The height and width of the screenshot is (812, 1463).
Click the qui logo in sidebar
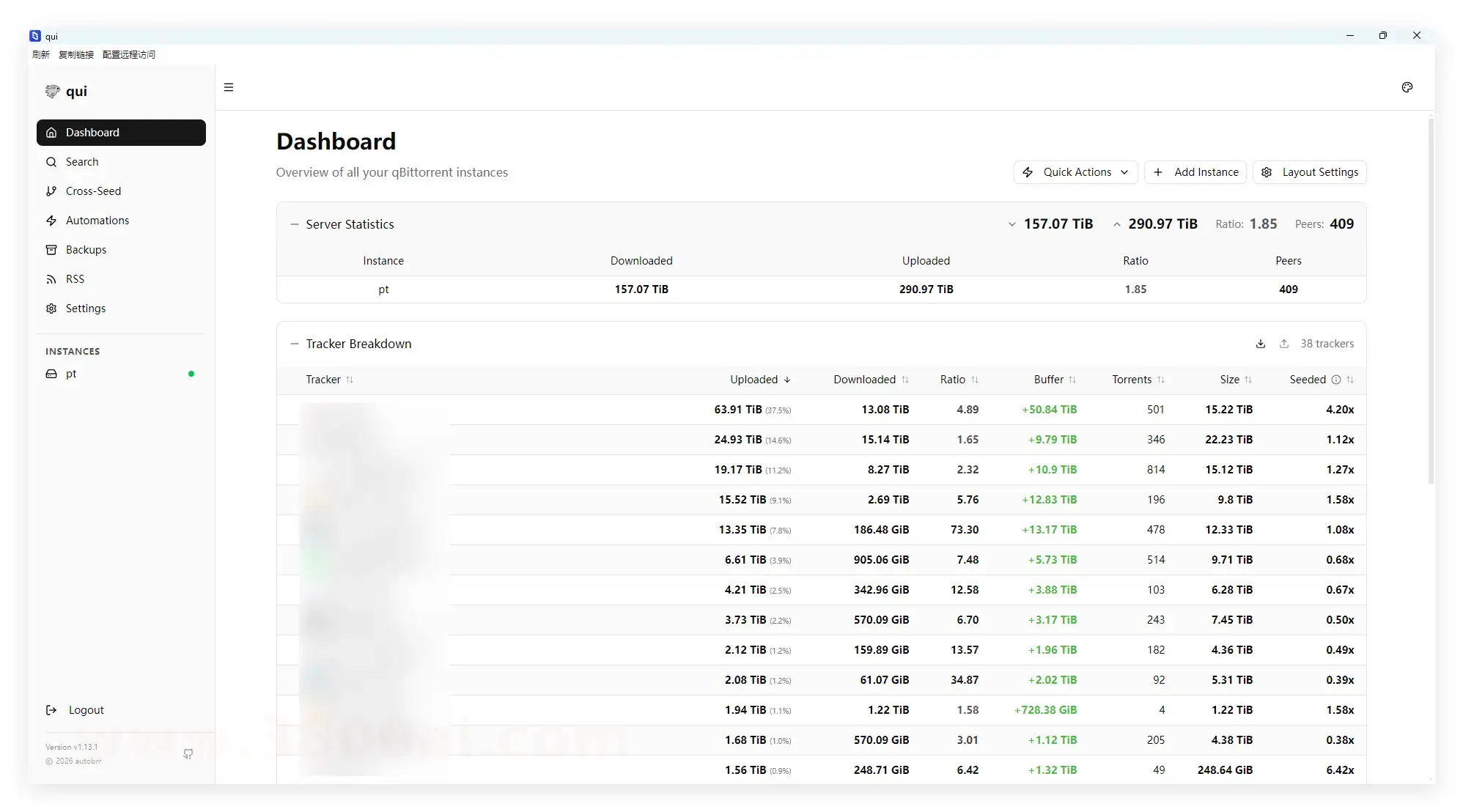coord(53,92)
